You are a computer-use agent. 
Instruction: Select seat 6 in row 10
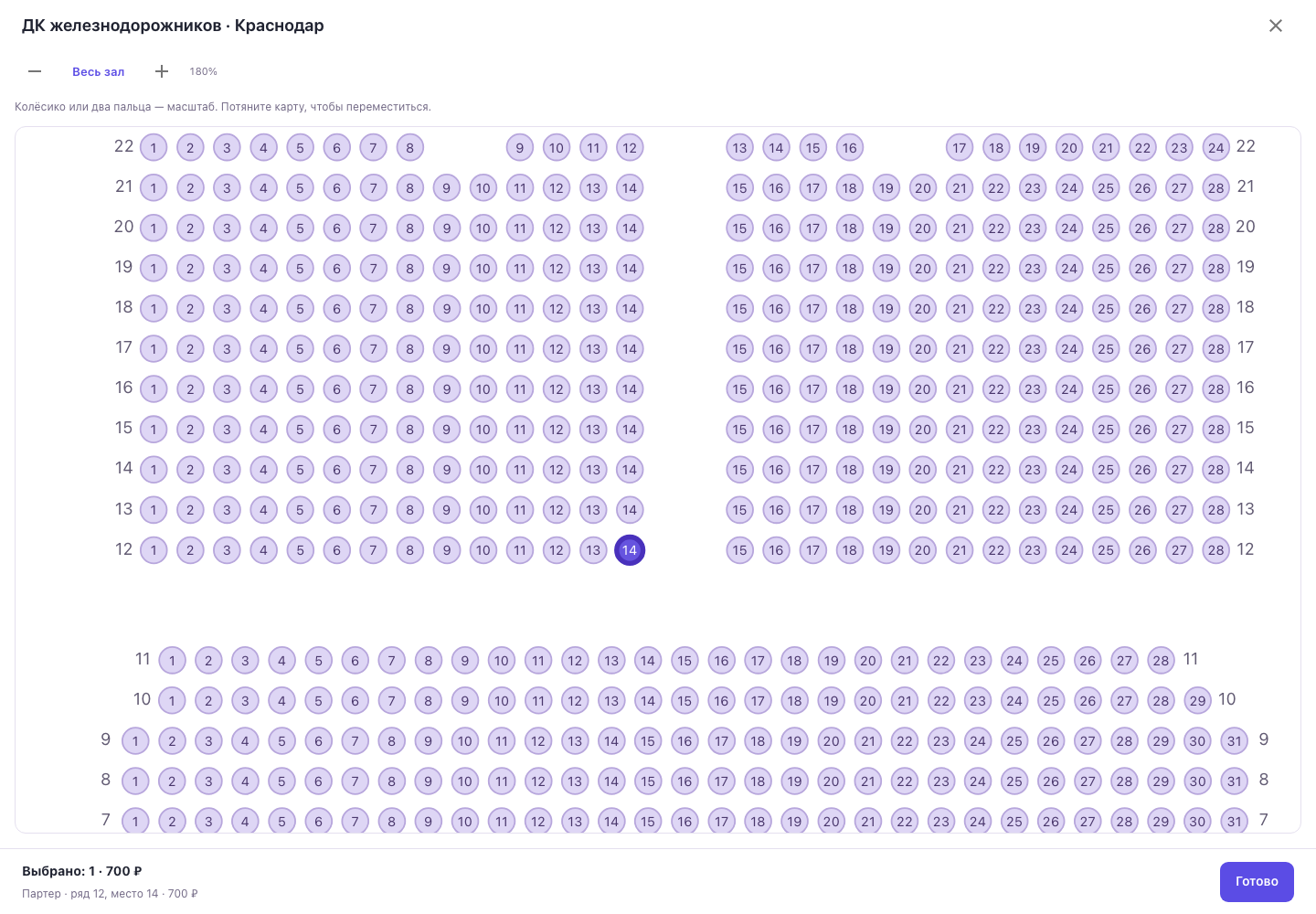click(355, 701)
